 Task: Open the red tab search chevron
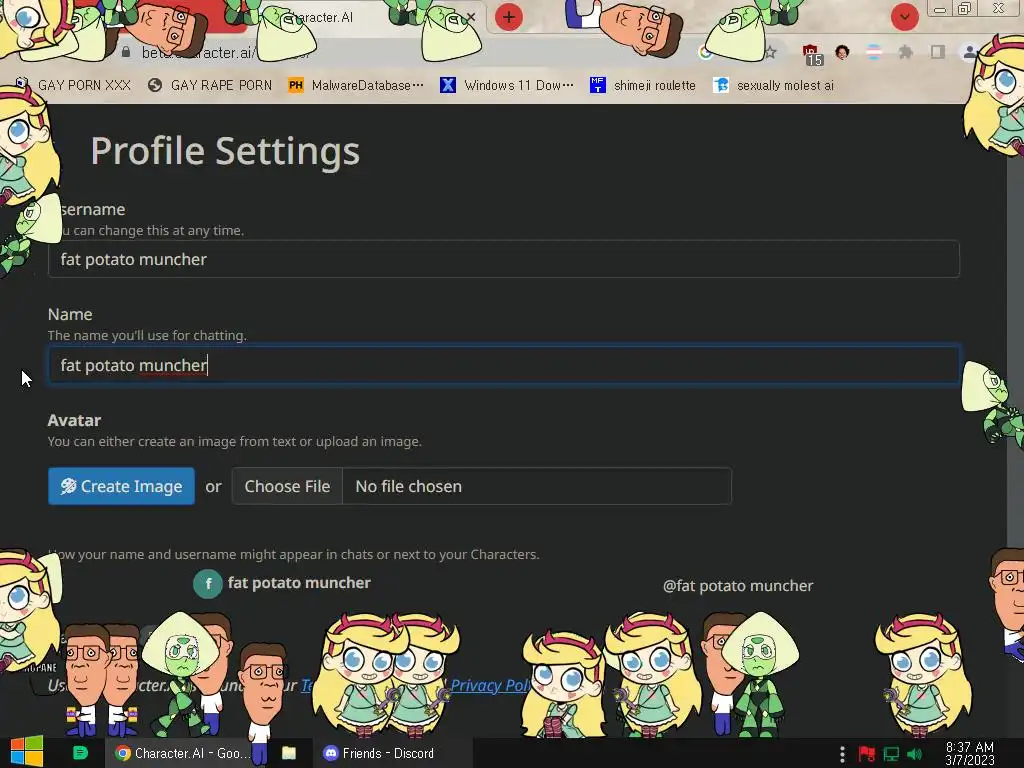point(904,17)
